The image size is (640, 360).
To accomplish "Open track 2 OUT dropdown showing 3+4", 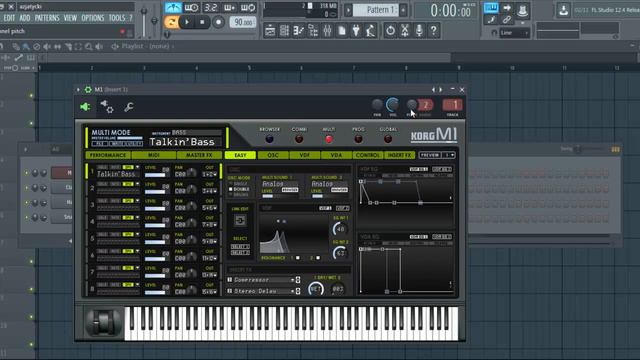I will pos(210,191).
